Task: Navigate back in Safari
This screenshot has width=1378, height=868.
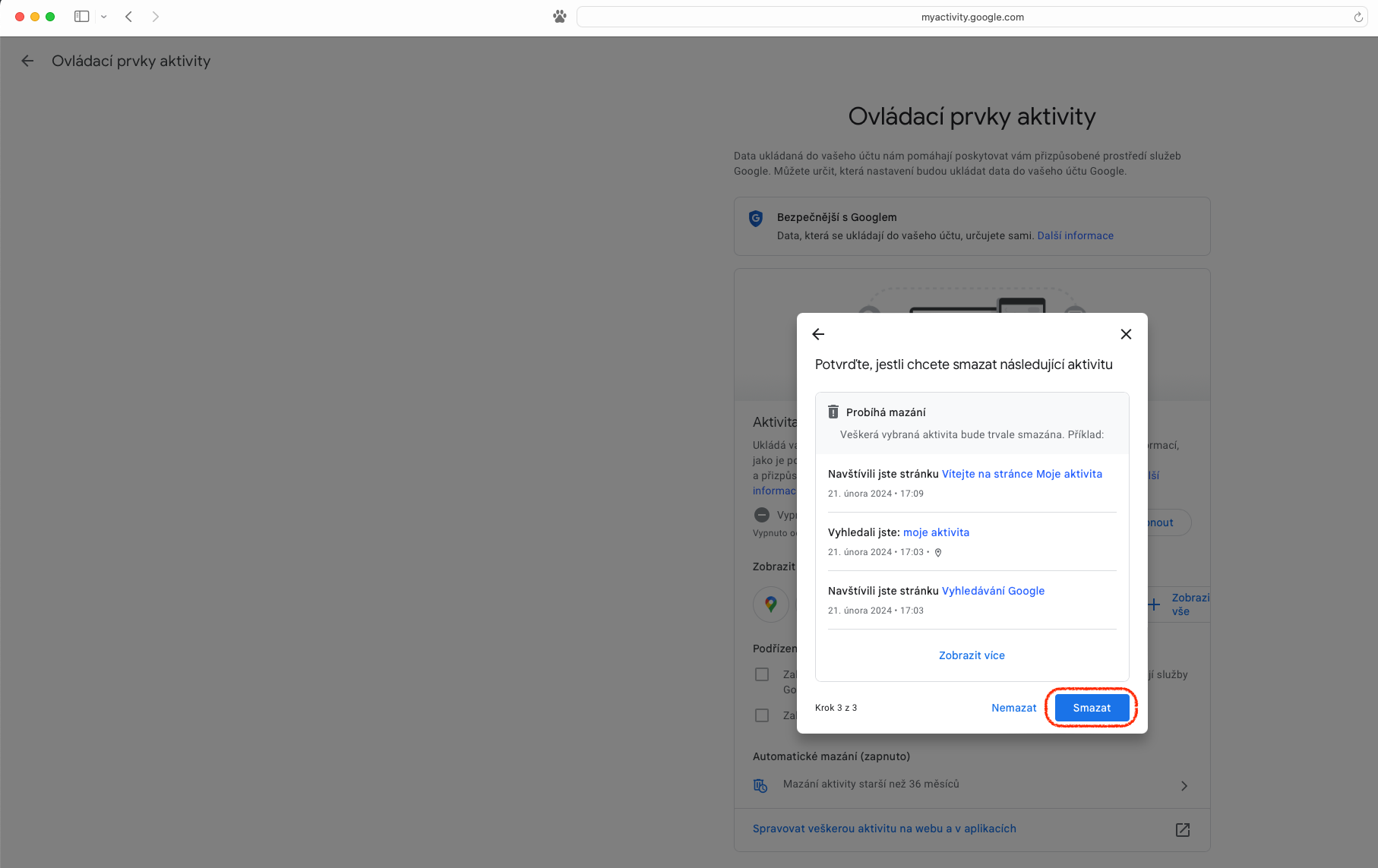Action: click(129, 17)
